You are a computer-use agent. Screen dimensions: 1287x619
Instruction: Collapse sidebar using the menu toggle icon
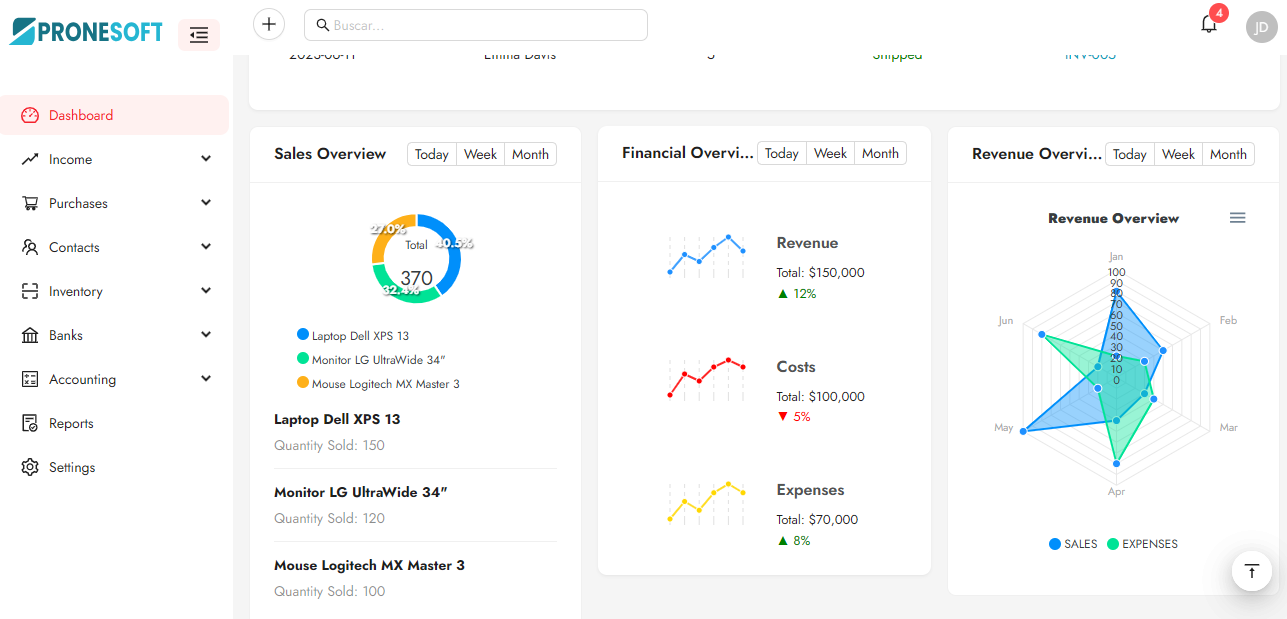199,35
